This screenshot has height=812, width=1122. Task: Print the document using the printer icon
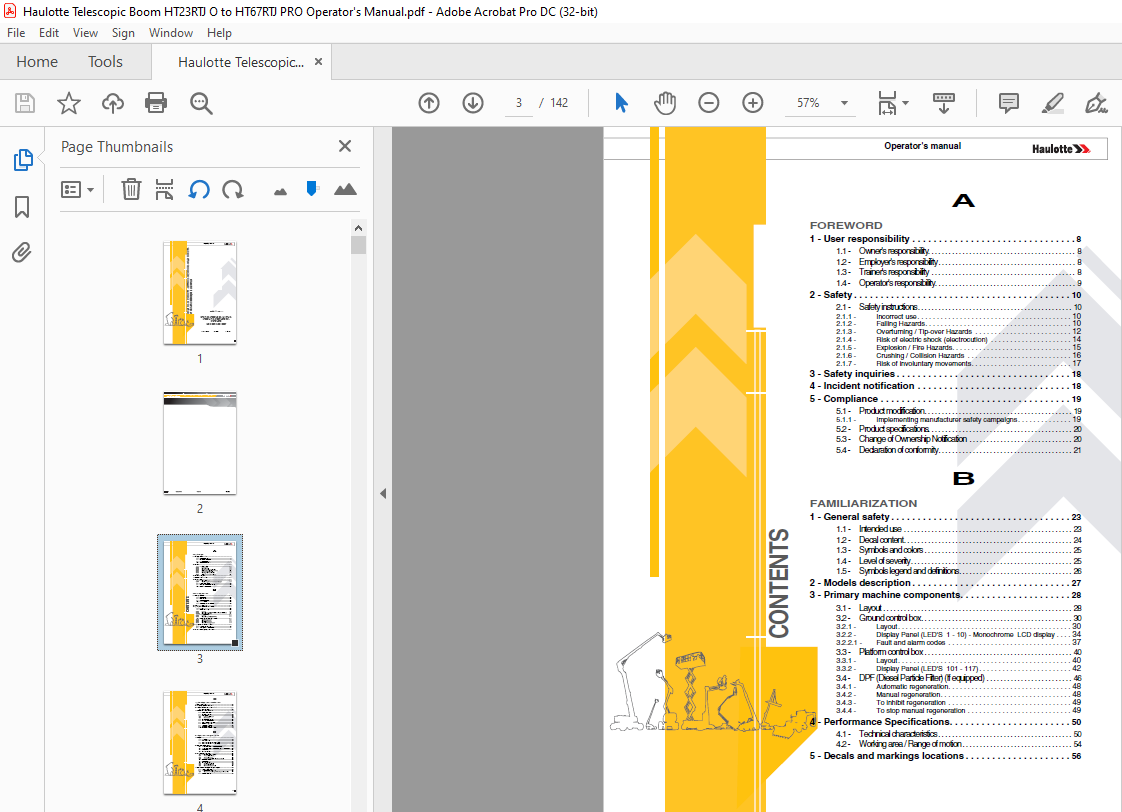click(156, 103)
